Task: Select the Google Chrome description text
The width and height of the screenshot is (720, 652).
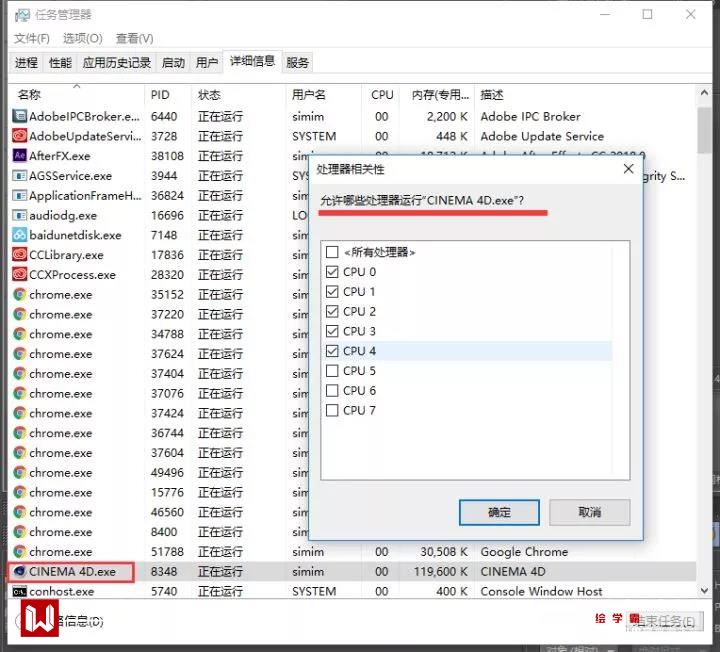Action: click(x=524, y=552)
